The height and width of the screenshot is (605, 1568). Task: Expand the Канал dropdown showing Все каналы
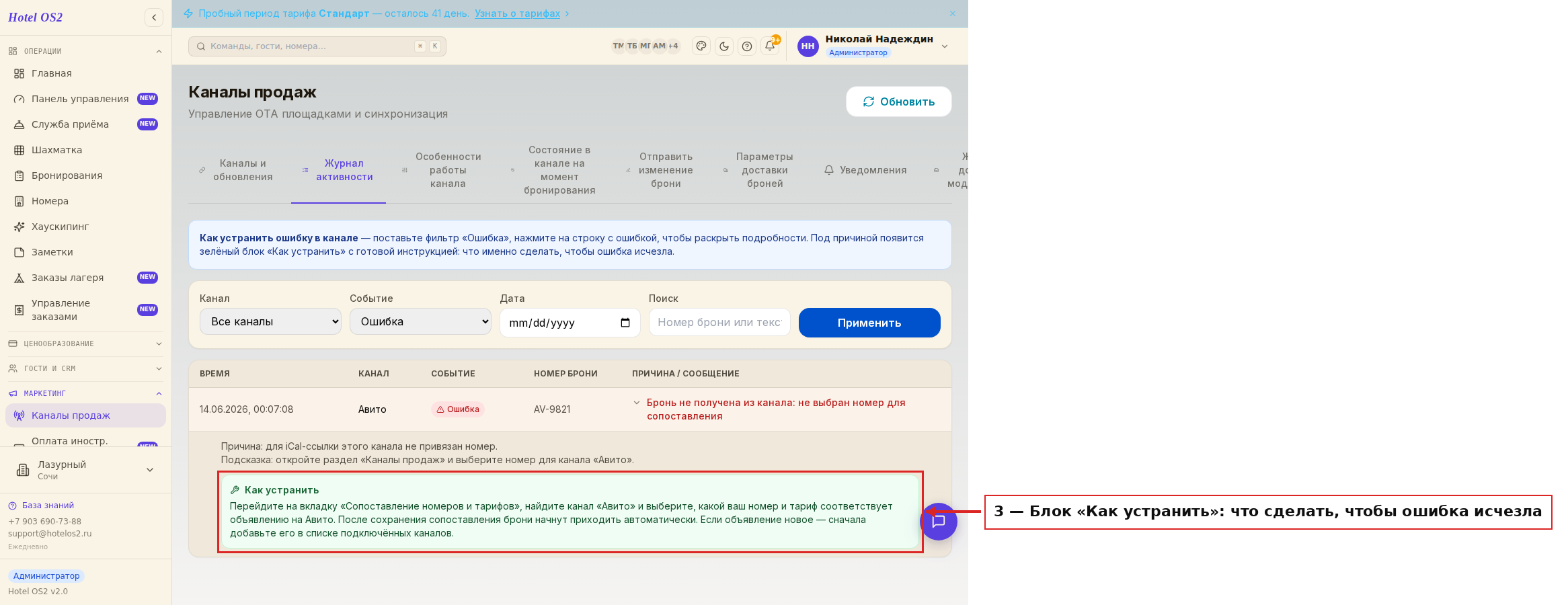270,321
